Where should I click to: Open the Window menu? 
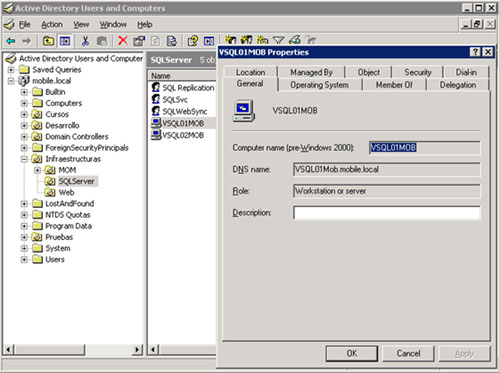tap(113, 24)
